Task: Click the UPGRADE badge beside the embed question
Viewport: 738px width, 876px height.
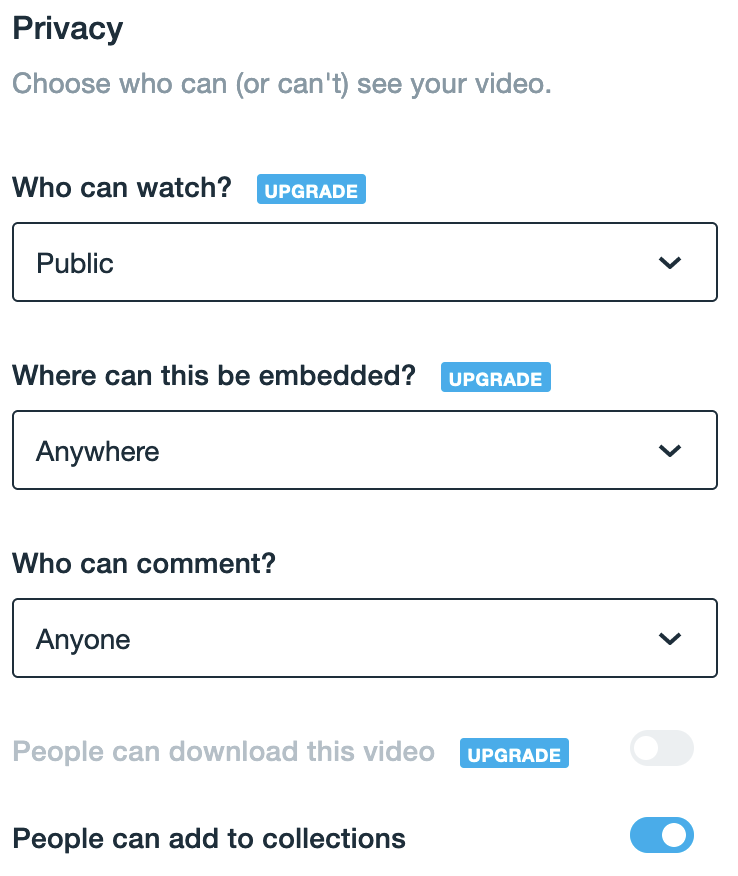Action: pyautogui.click(x=495, y=378)
